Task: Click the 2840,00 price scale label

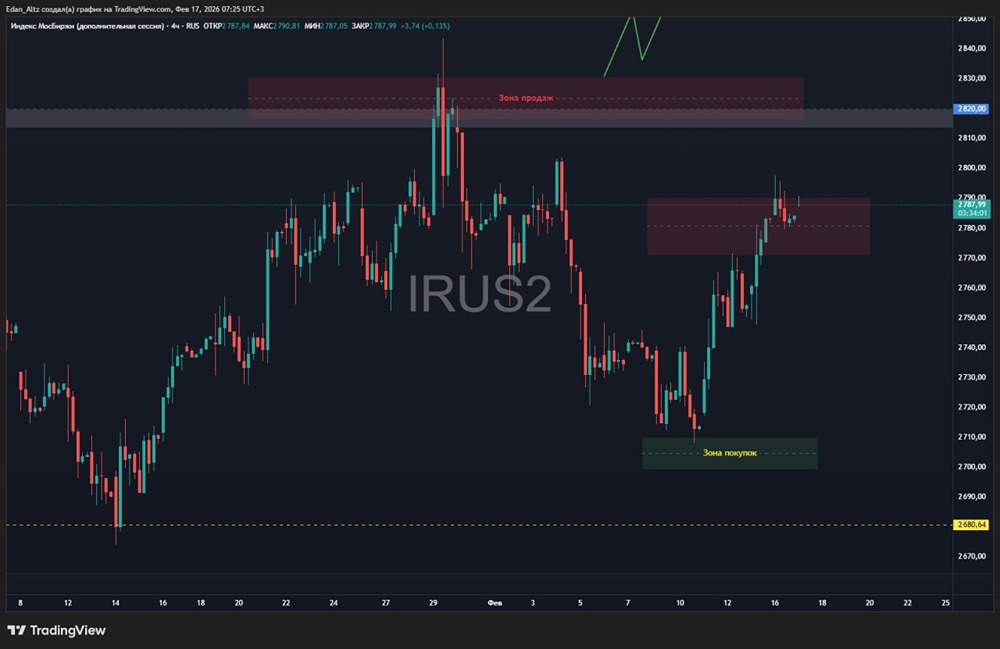Action: [x=971, y=48]
